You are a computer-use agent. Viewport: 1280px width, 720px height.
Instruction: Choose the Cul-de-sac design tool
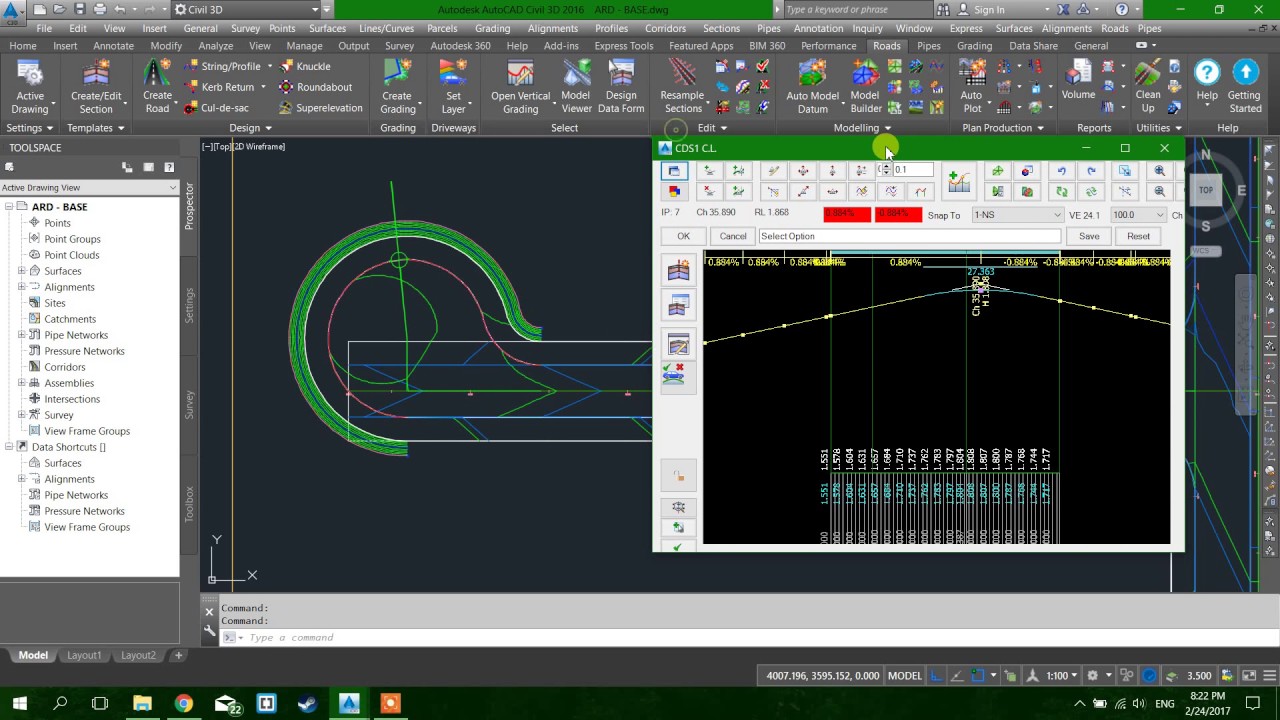point(217,108)
